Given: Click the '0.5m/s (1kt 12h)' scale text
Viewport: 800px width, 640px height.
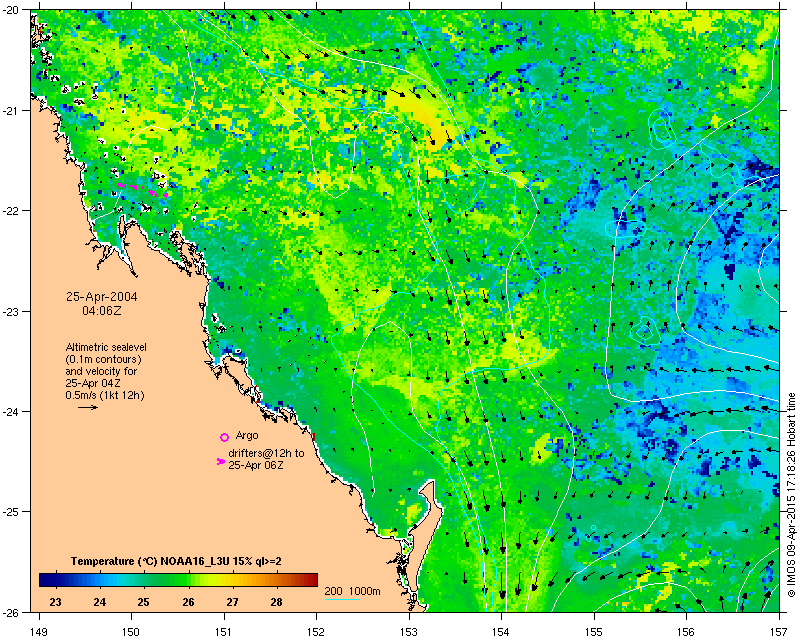Looking at the screenshot, I should click(x=105, y=395).
